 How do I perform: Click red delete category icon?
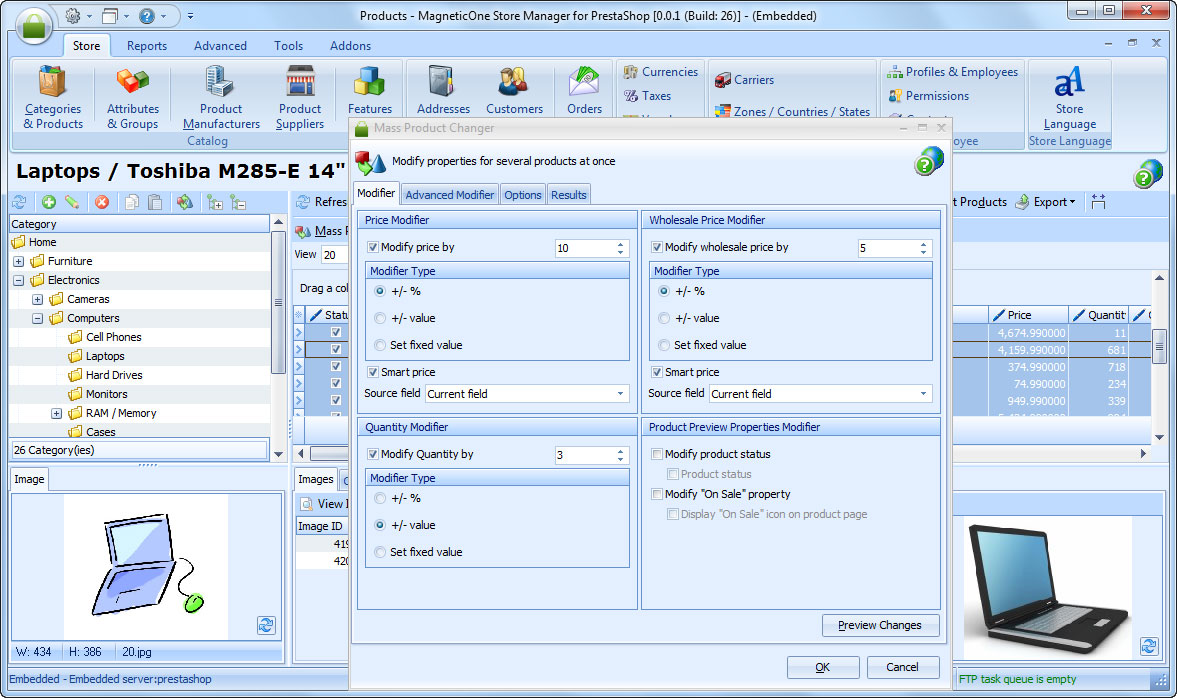coord(102,202)
